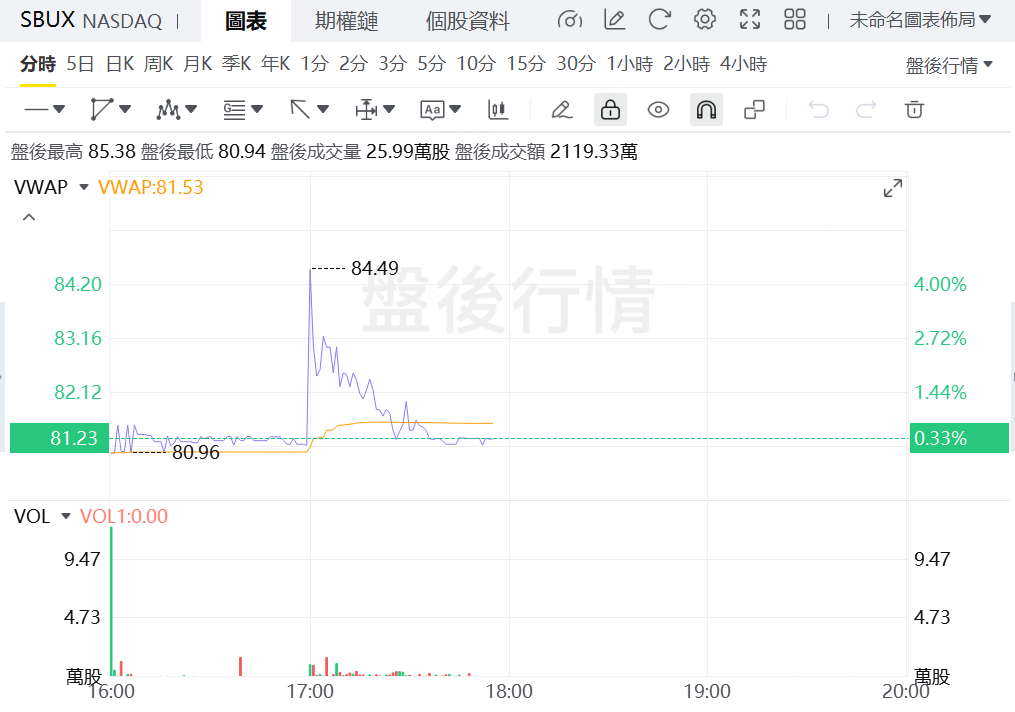Select the Fibonacci levels tool
This screenshot has height=712, width=1015.
pos(234,110)
